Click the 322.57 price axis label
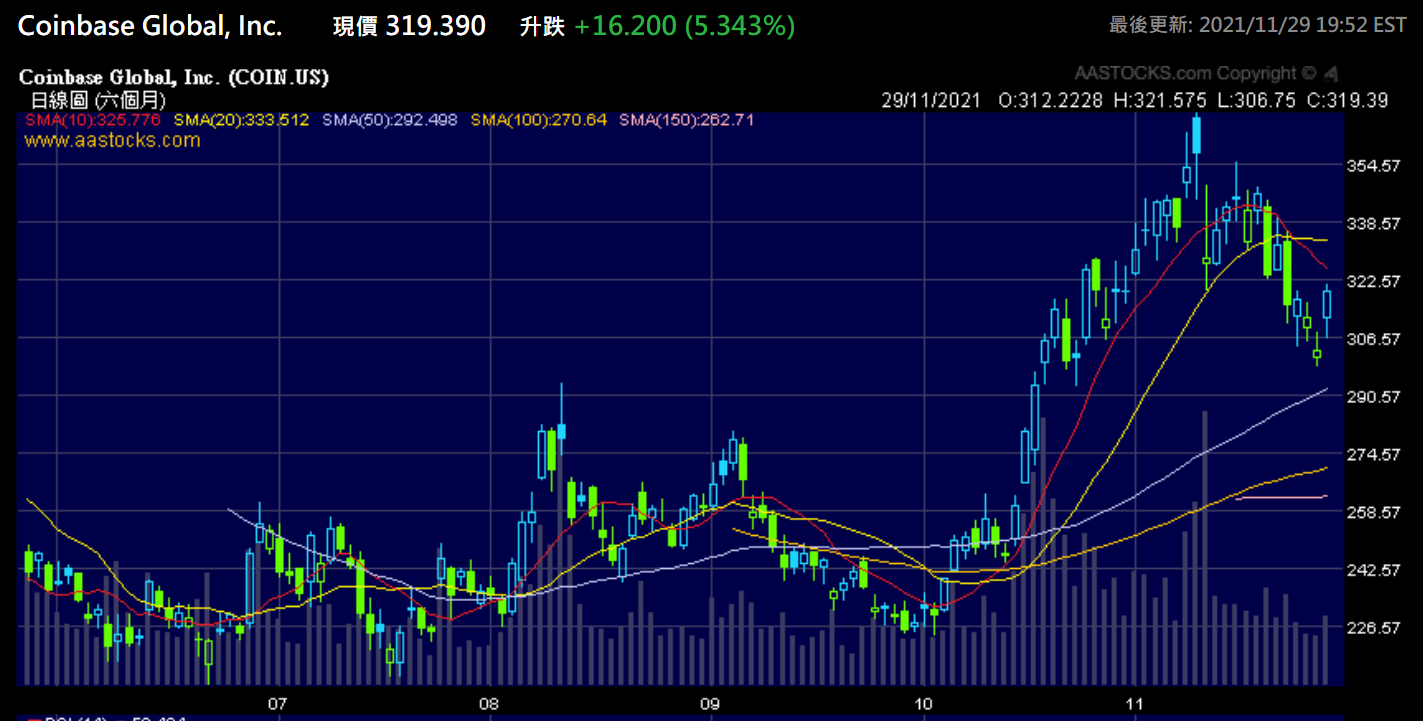This screenshot has height=721, width=1423. (x=1372, y=282)
